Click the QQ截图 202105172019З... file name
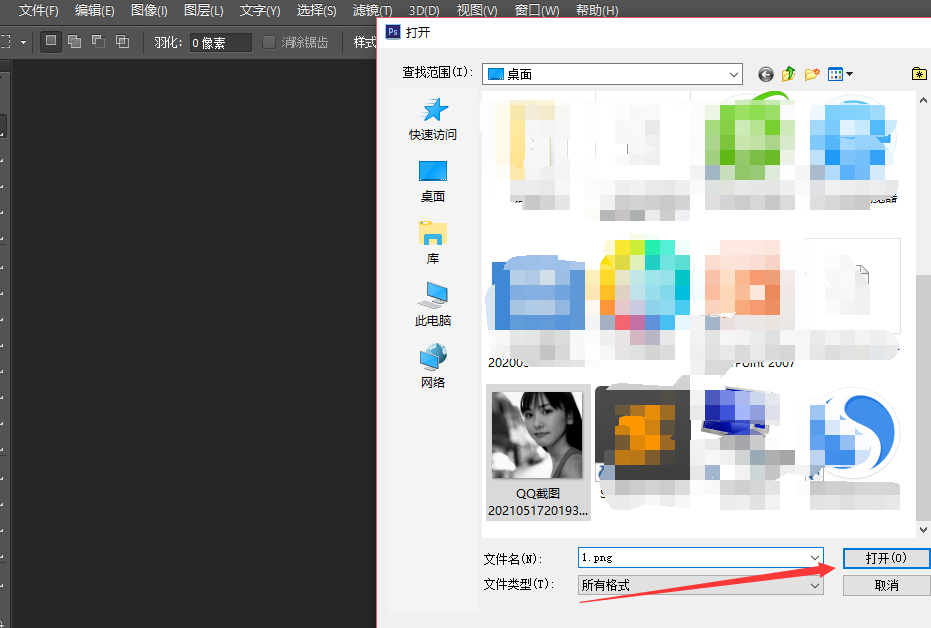The width and height of the screenshot is (931, 628). (x=538, y=502)
